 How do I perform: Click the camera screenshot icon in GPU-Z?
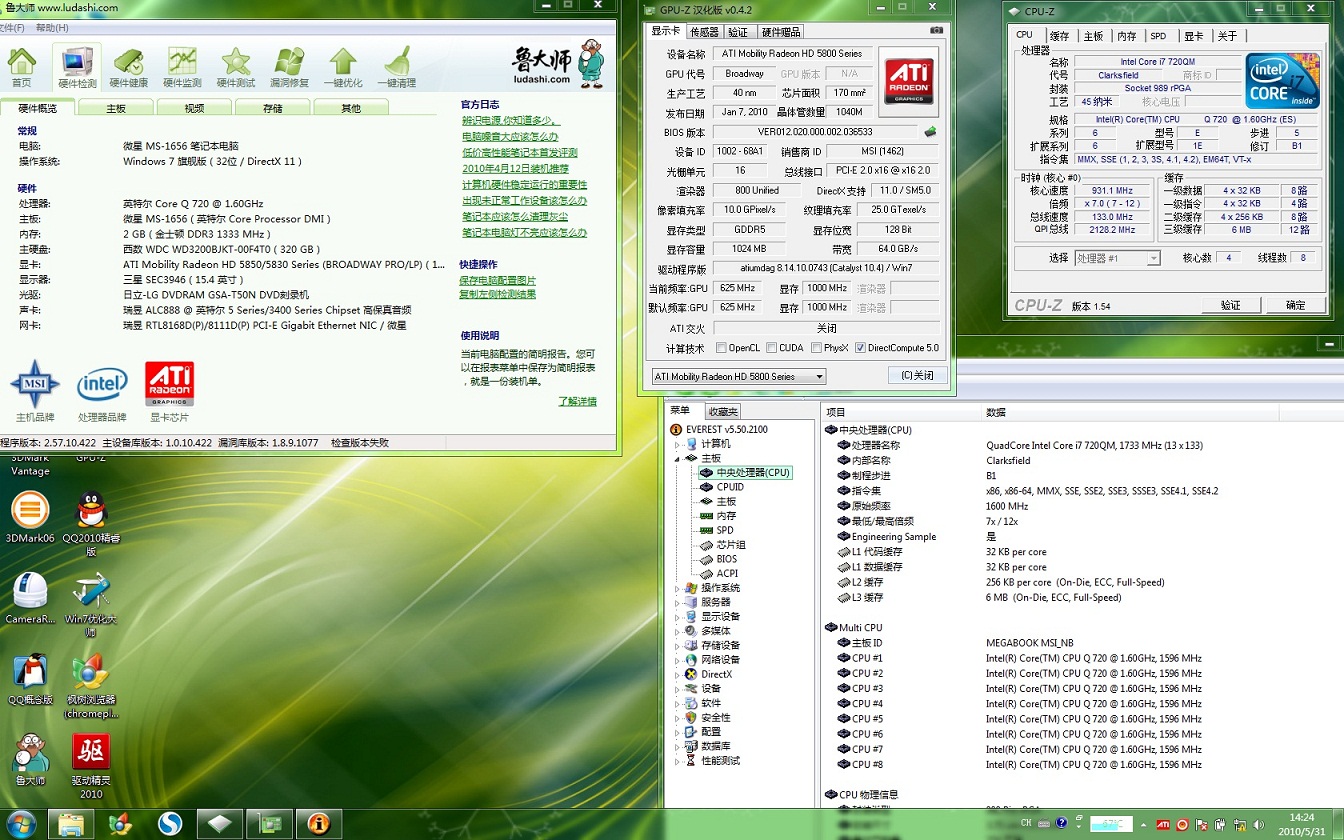(x=936, y=31)
